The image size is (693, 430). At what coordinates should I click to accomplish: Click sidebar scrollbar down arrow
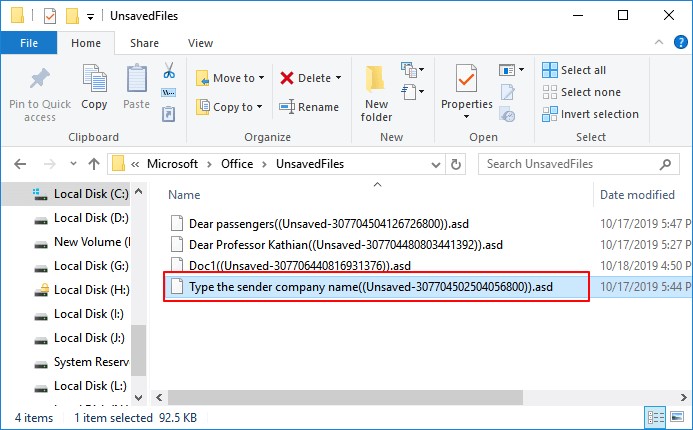(138, 398)
